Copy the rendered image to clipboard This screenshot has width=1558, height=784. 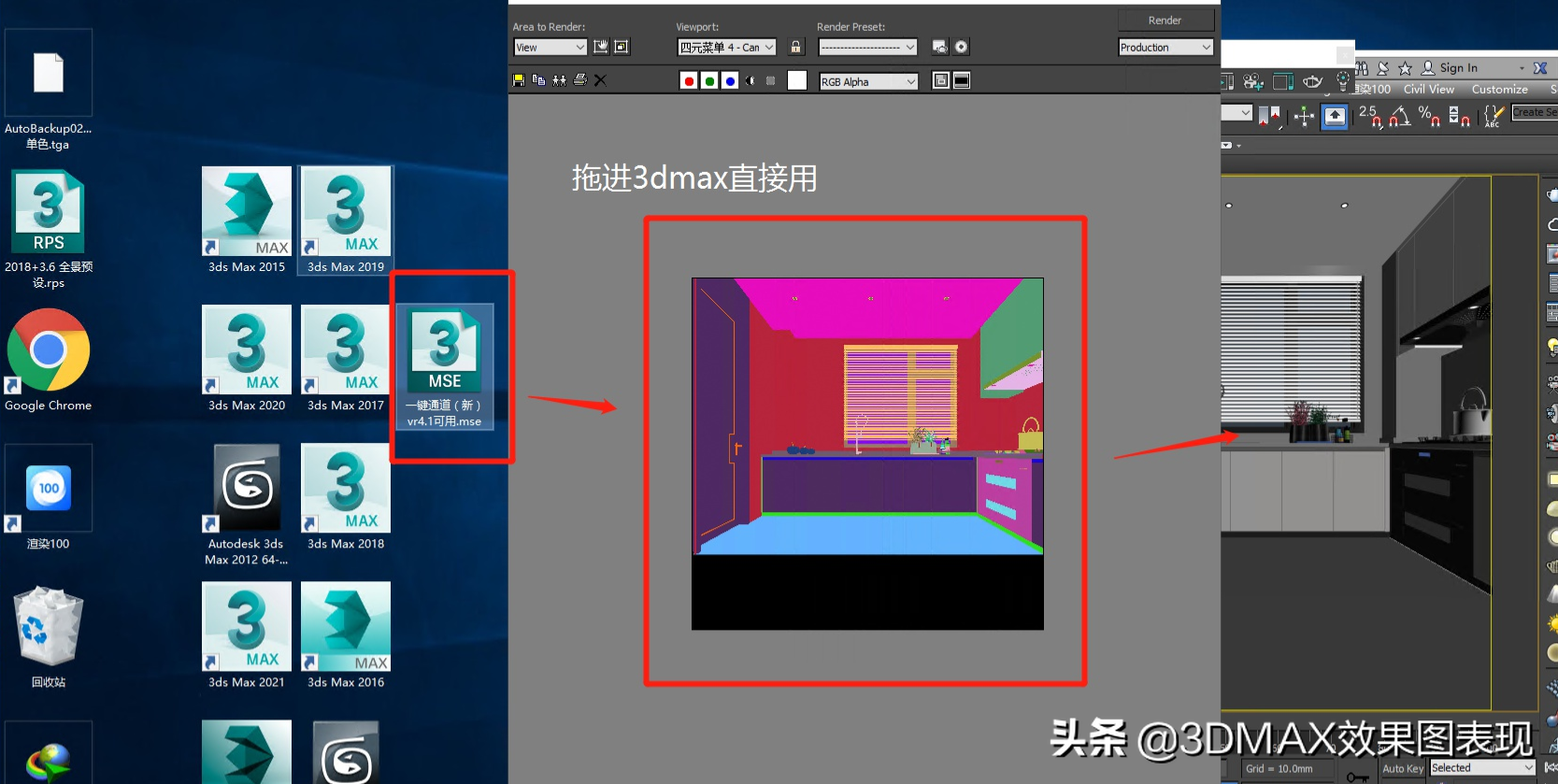tap(538, 80)
